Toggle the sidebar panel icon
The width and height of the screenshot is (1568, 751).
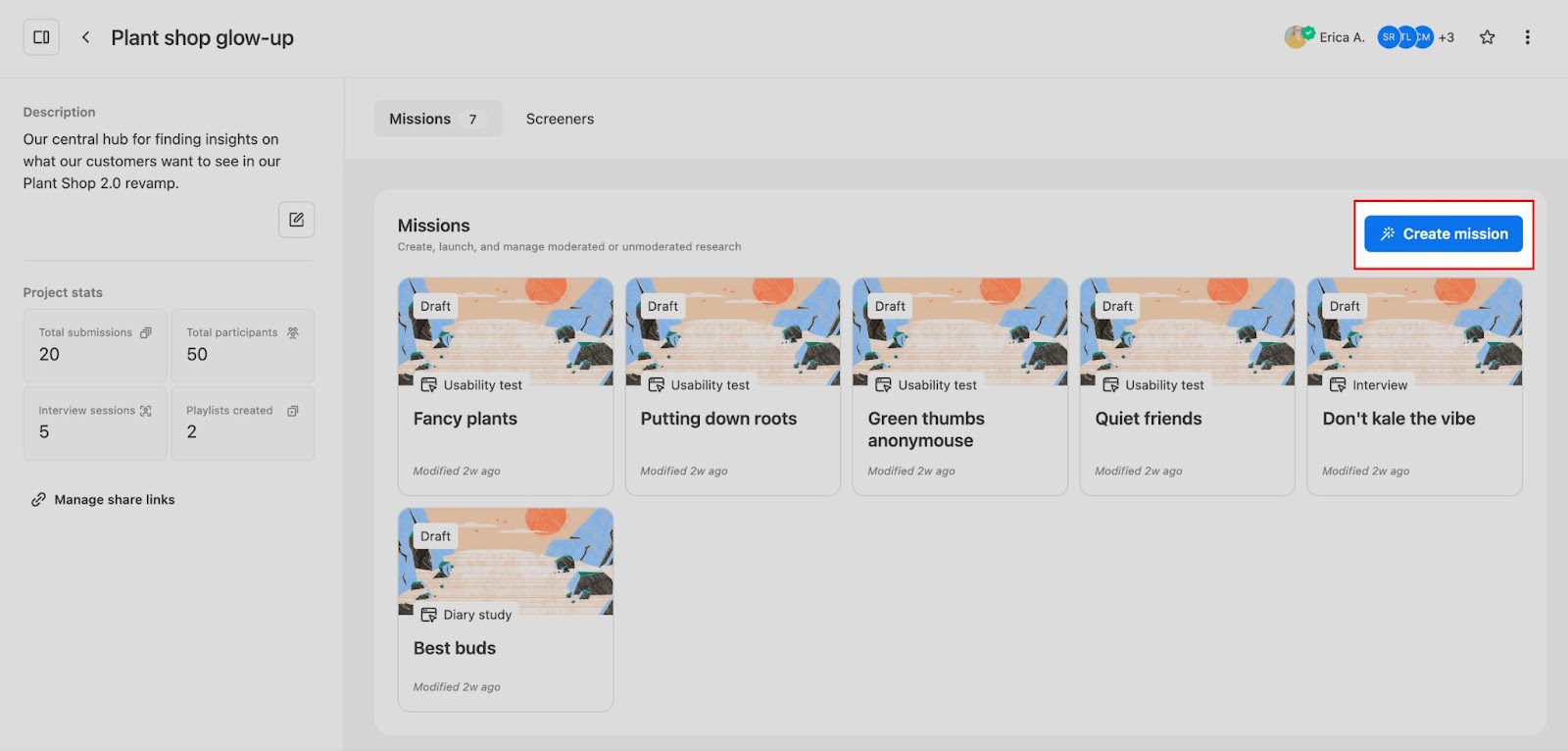pyautogui.click(x=41, y=37)
